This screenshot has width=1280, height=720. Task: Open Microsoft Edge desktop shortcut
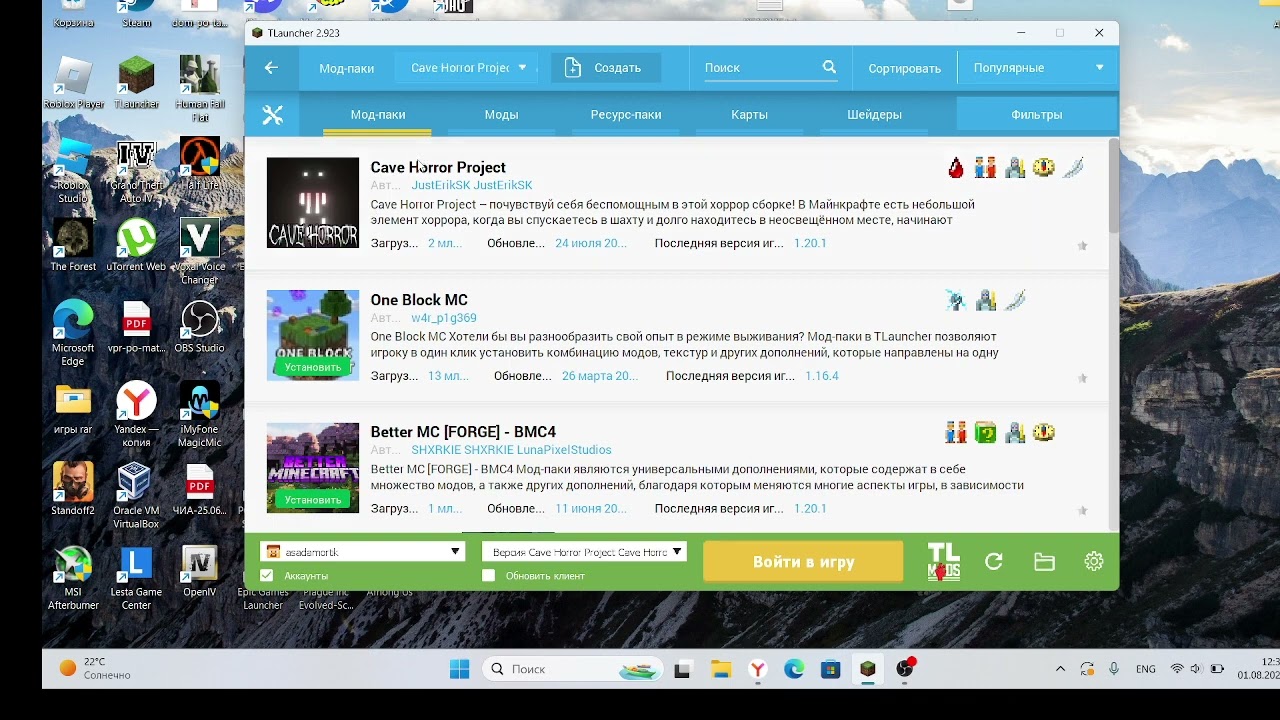pyautogui.click(x=73, y=333)
